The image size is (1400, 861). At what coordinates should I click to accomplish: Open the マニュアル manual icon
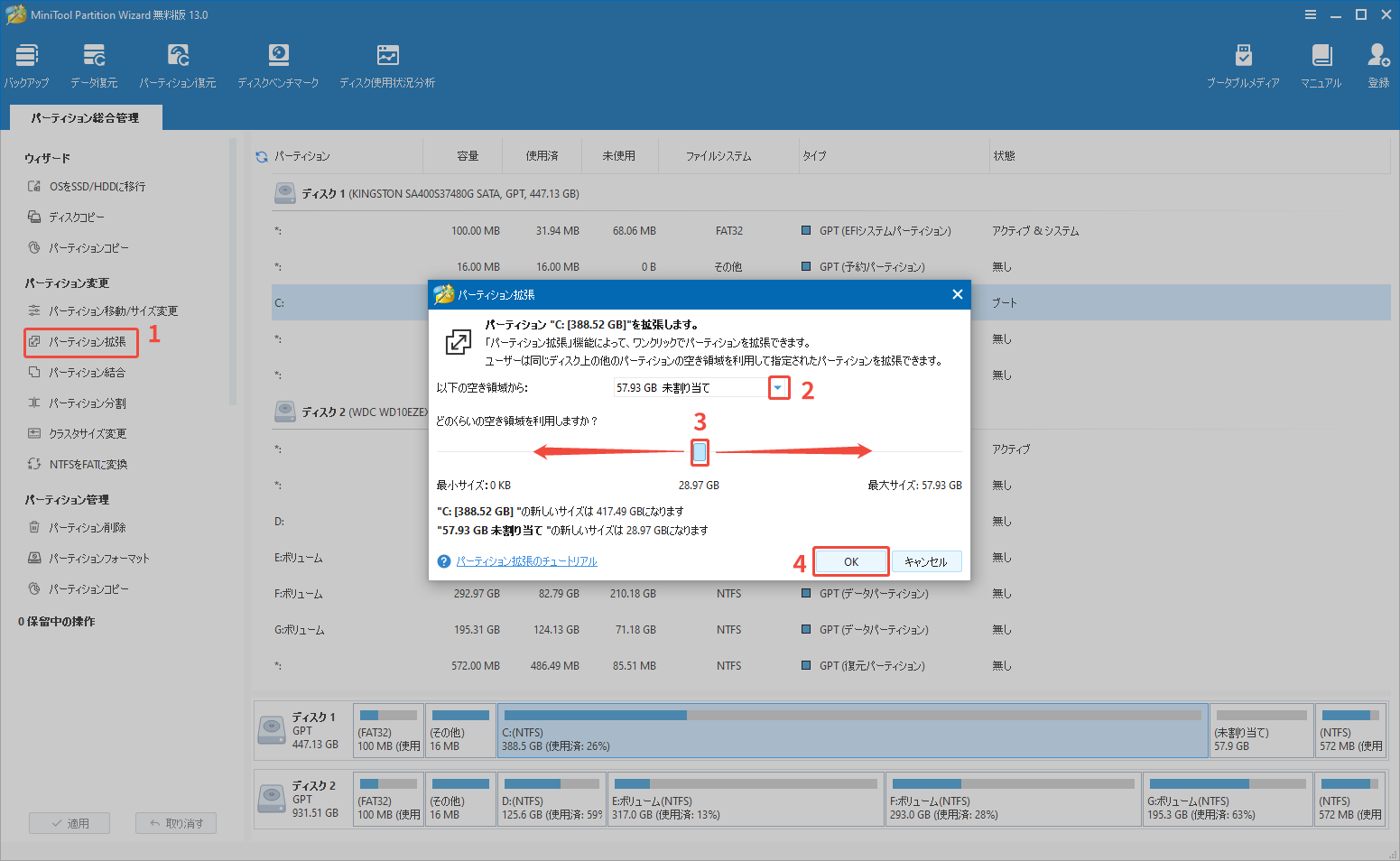[1321, 56]
